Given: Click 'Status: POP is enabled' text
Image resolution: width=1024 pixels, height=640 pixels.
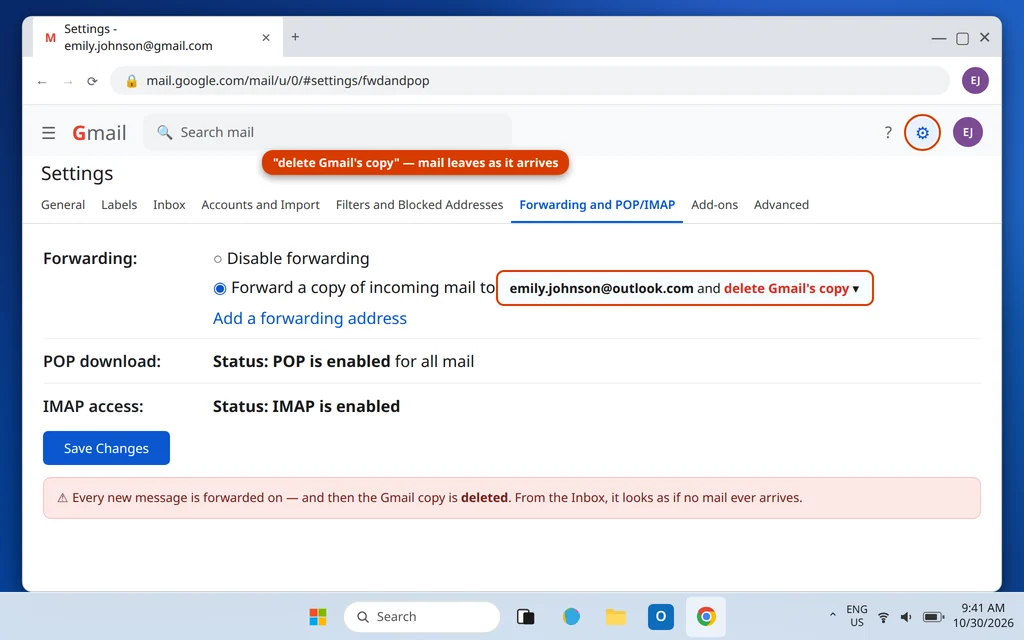Looking at the screenshot, I should [301, 361].
